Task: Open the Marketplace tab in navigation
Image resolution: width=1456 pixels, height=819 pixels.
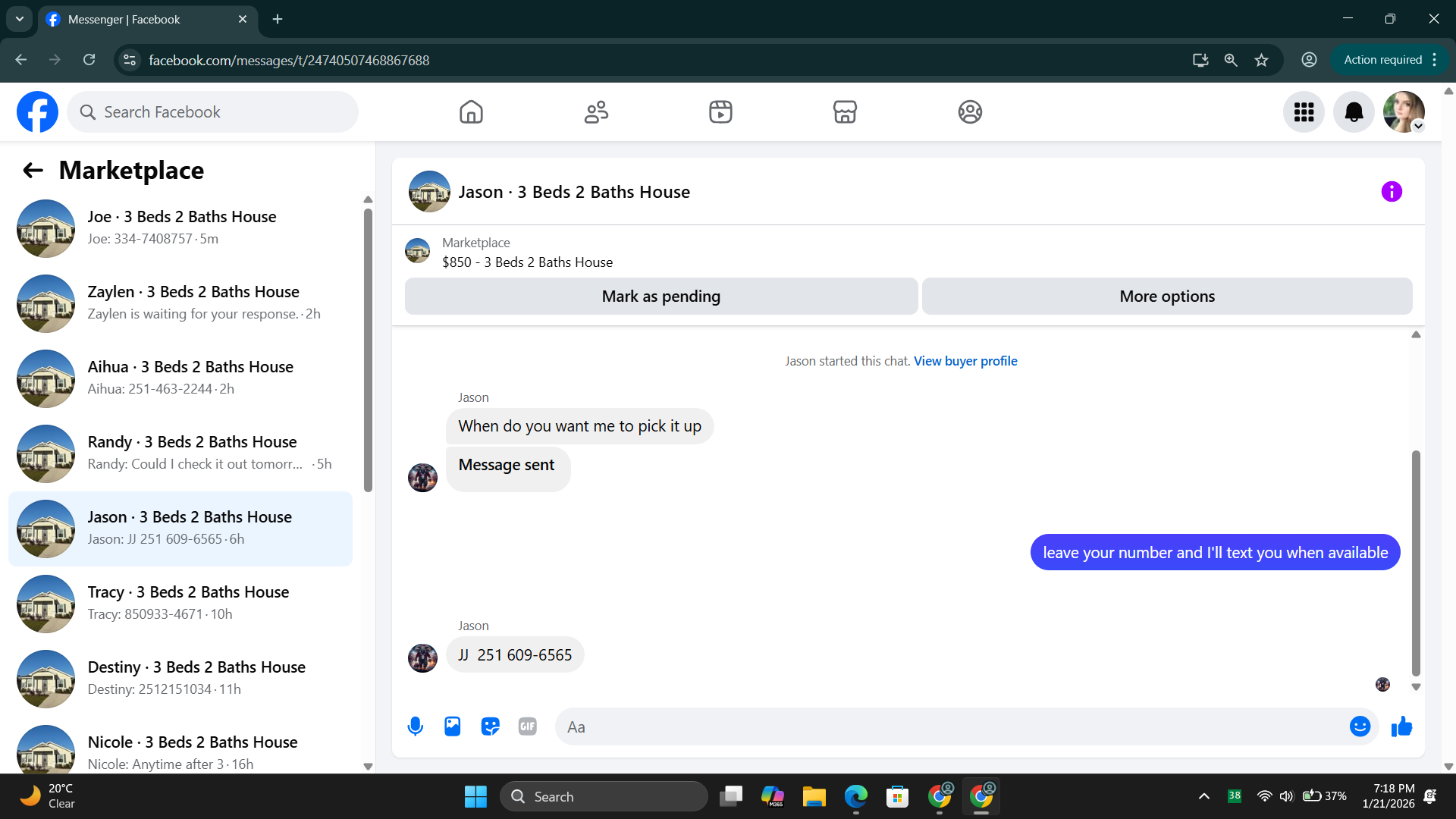Action: (845, 112)
